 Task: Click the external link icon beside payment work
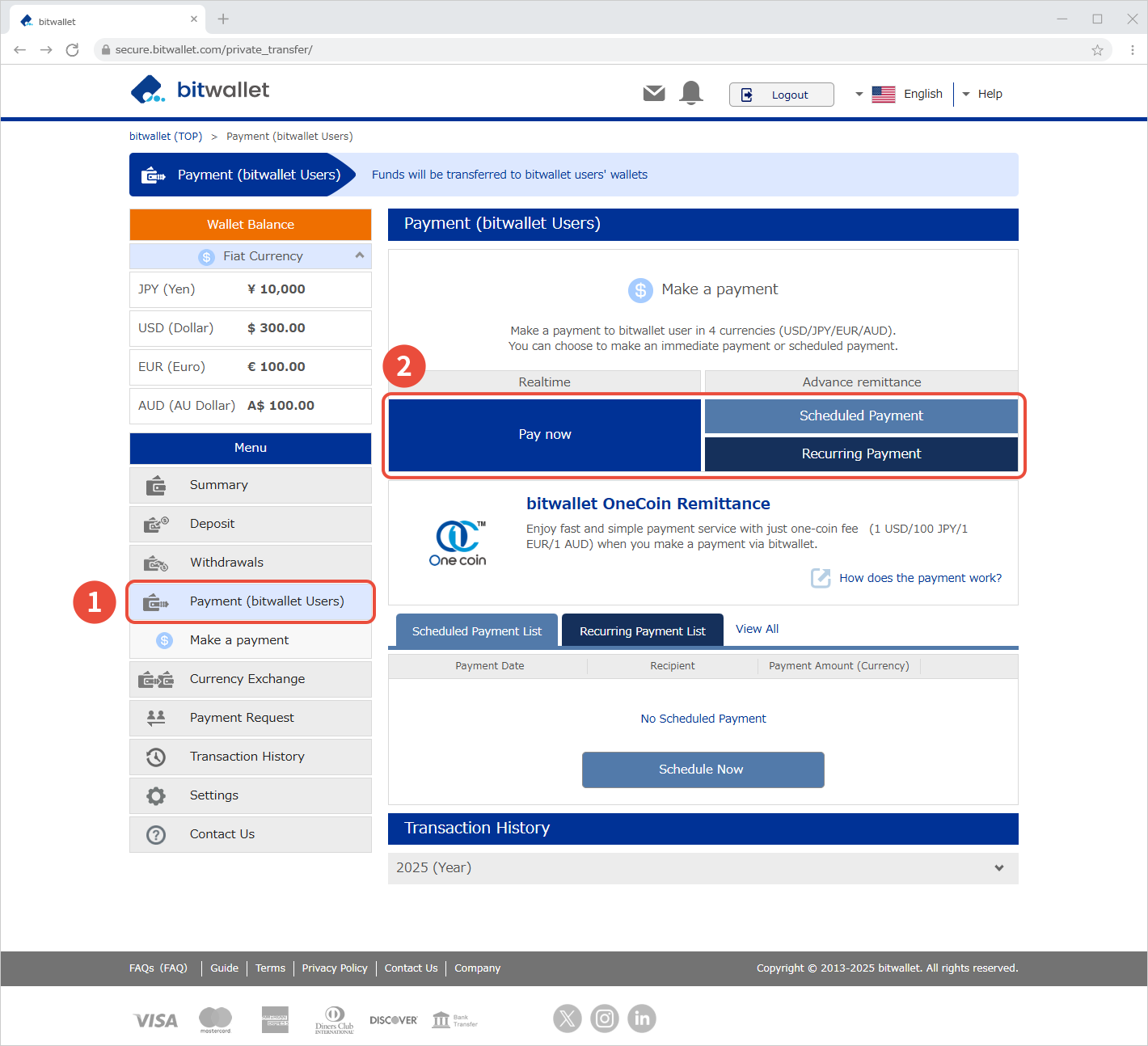coord(821,578)
